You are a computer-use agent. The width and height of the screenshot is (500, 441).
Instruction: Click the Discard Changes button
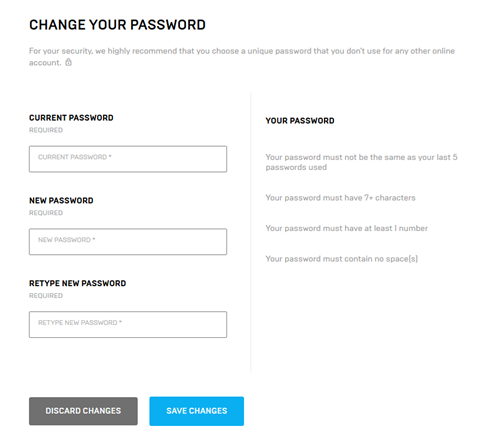coord(83,411)
